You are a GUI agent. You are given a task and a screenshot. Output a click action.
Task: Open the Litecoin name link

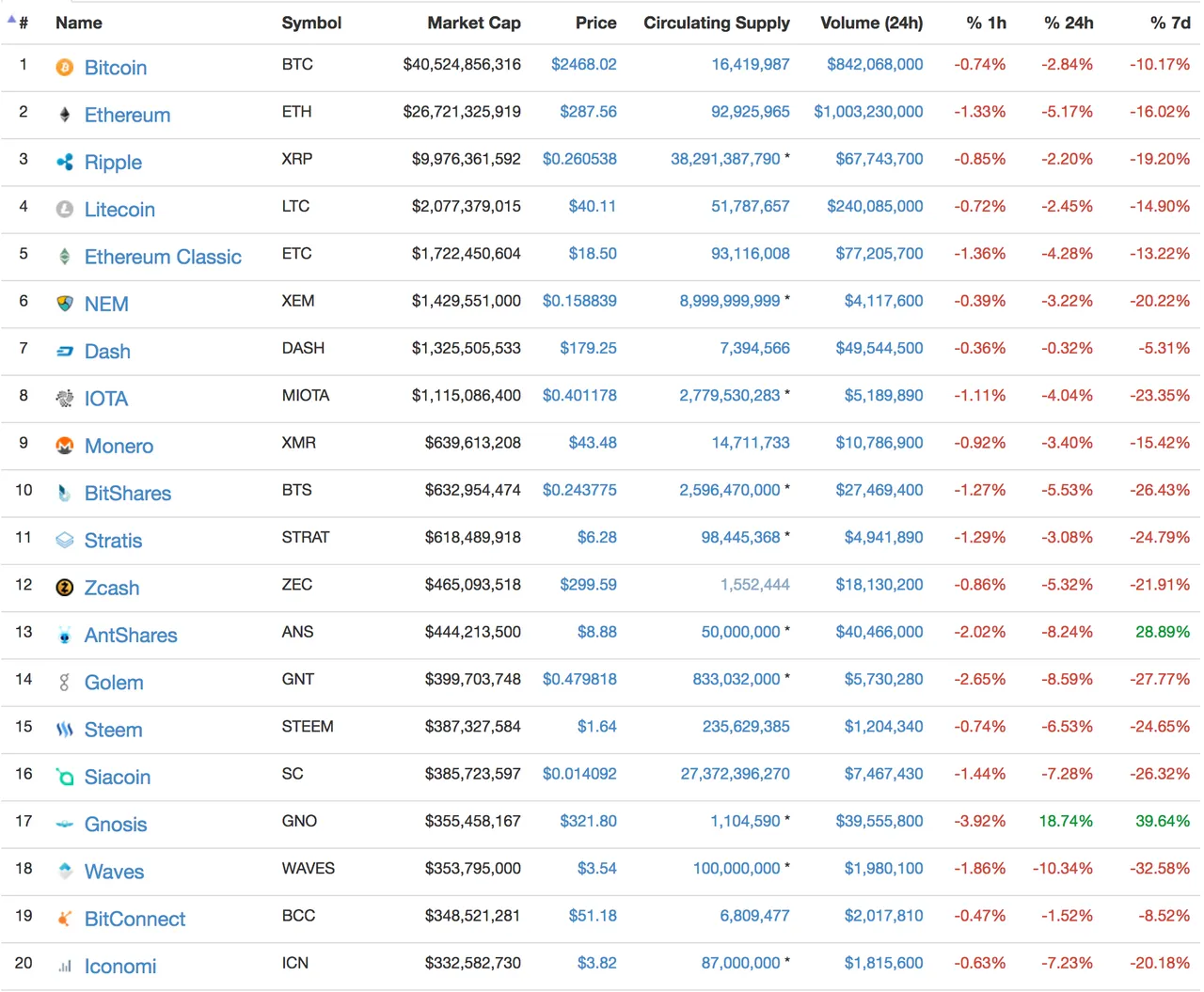click(x=119, y=210)
